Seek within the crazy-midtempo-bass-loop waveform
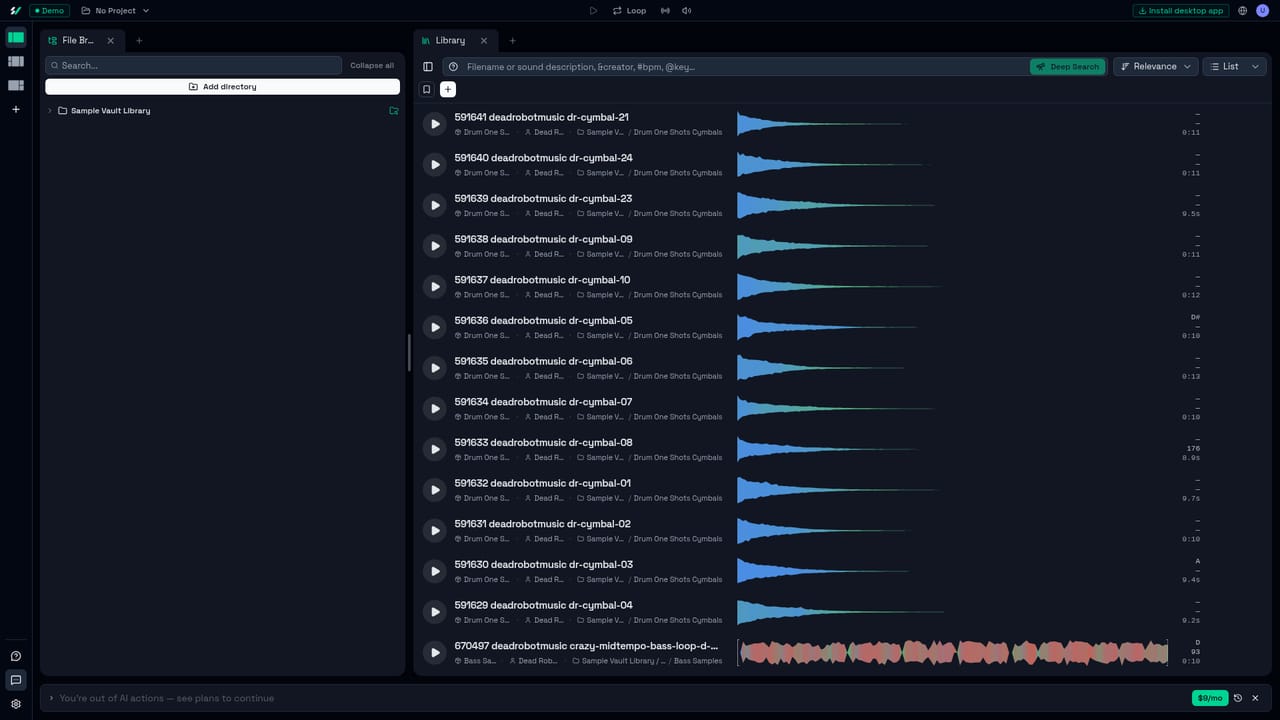The image size is (1280, 720). 952,653
